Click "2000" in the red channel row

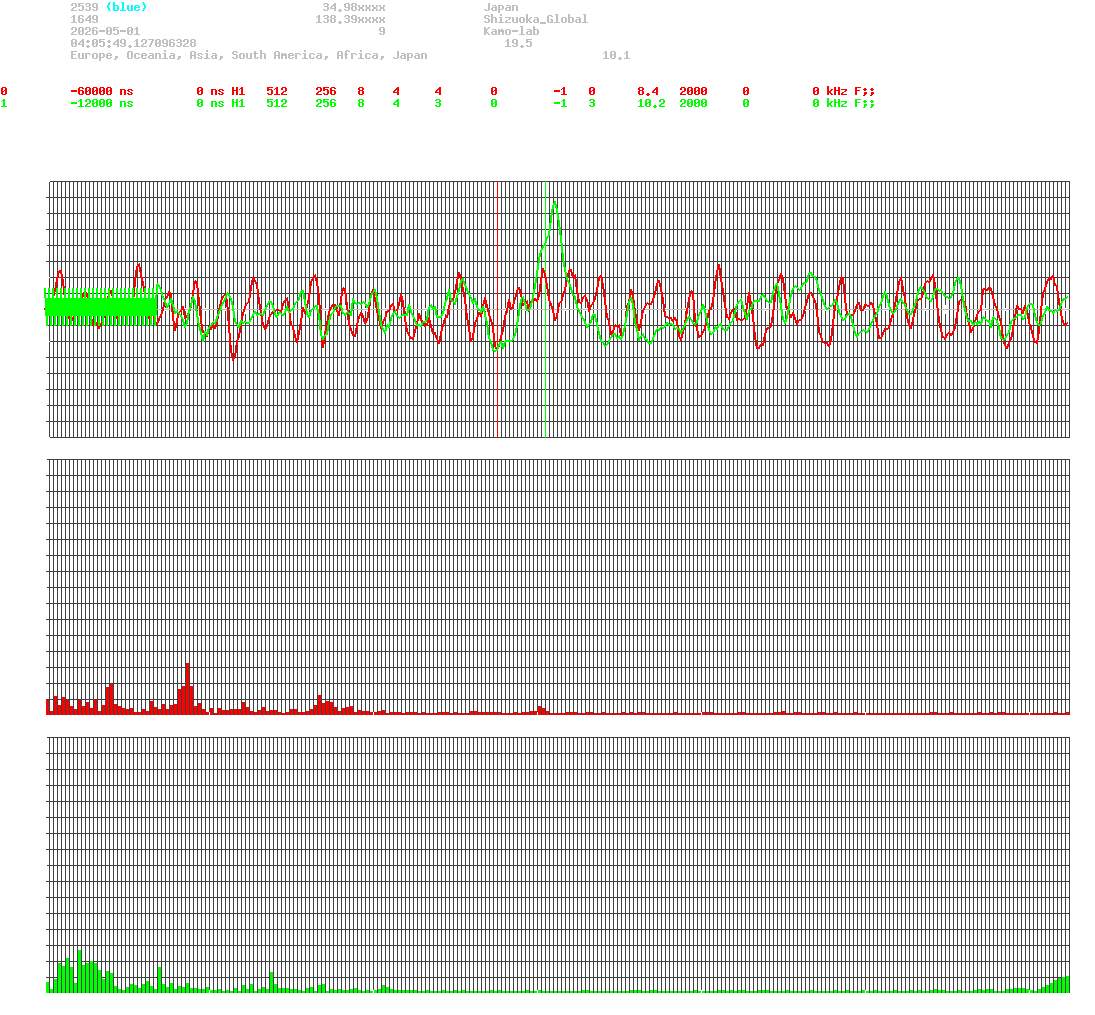[x=693, y=92]
